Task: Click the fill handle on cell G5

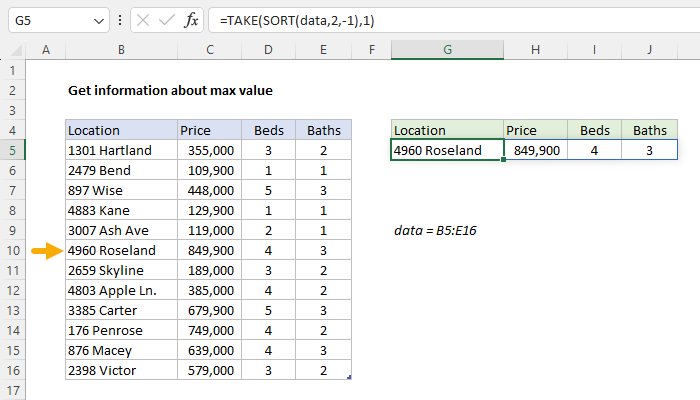Action: [504, 159]
